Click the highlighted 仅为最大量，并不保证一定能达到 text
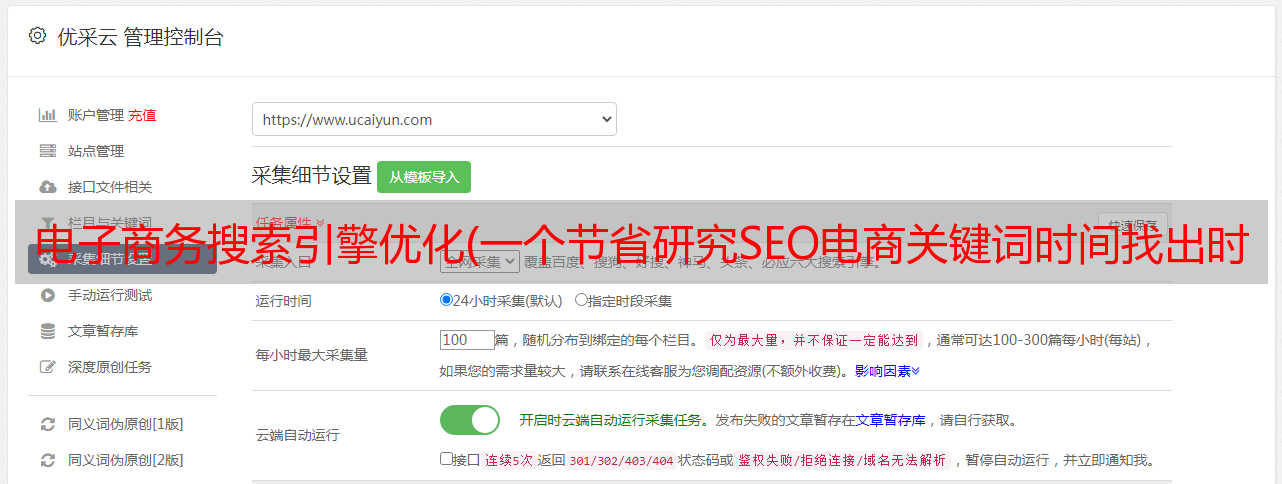This screenshot has height=484, width=1282. 814,340
